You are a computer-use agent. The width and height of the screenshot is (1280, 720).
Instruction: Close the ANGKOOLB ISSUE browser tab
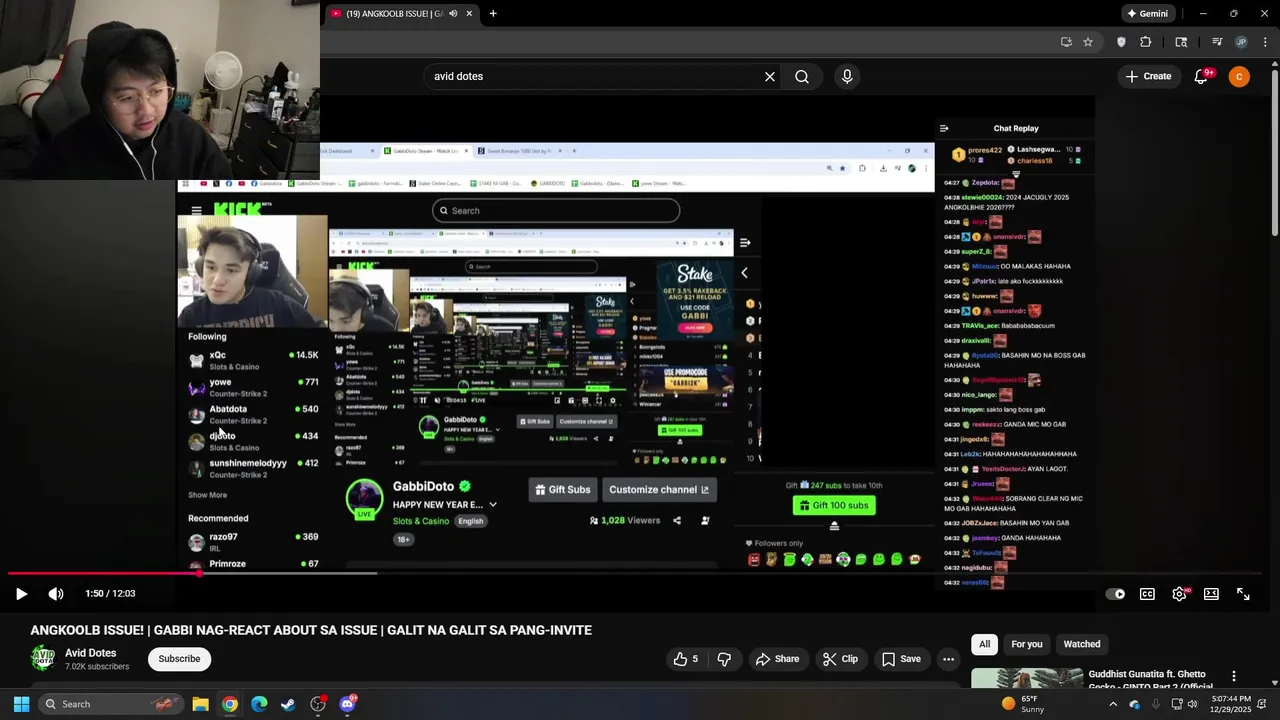(x=469, y=14)
